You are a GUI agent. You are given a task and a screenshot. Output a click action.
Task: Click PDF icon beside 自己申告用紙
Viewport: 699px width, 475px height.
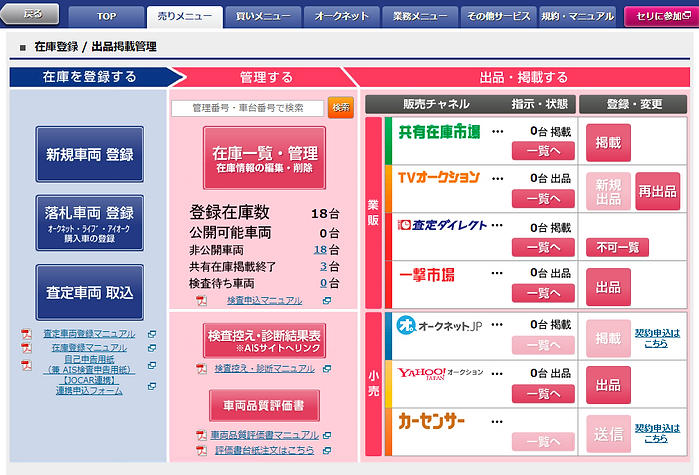26,365
